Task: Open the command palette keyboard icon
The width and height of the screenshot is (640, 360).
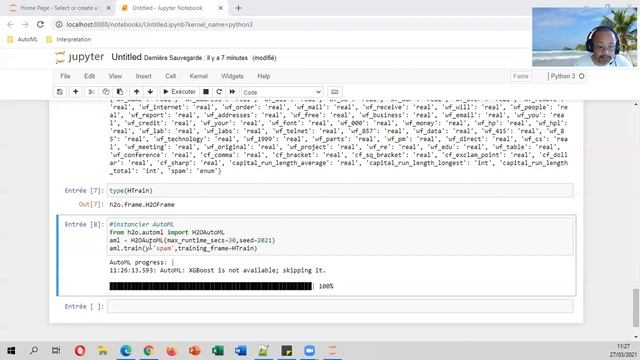Action: click(335, 92)
